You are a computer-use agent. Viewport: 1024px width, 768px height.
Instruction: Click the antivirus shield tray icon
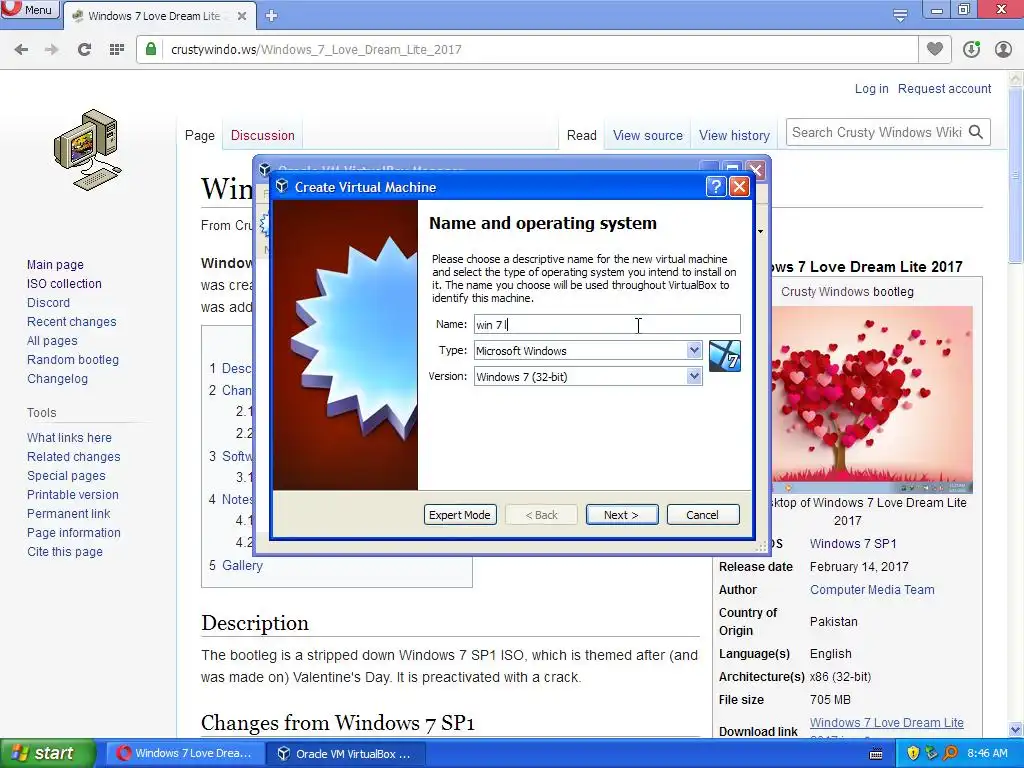pyautogui.click(x=913, y=753)
